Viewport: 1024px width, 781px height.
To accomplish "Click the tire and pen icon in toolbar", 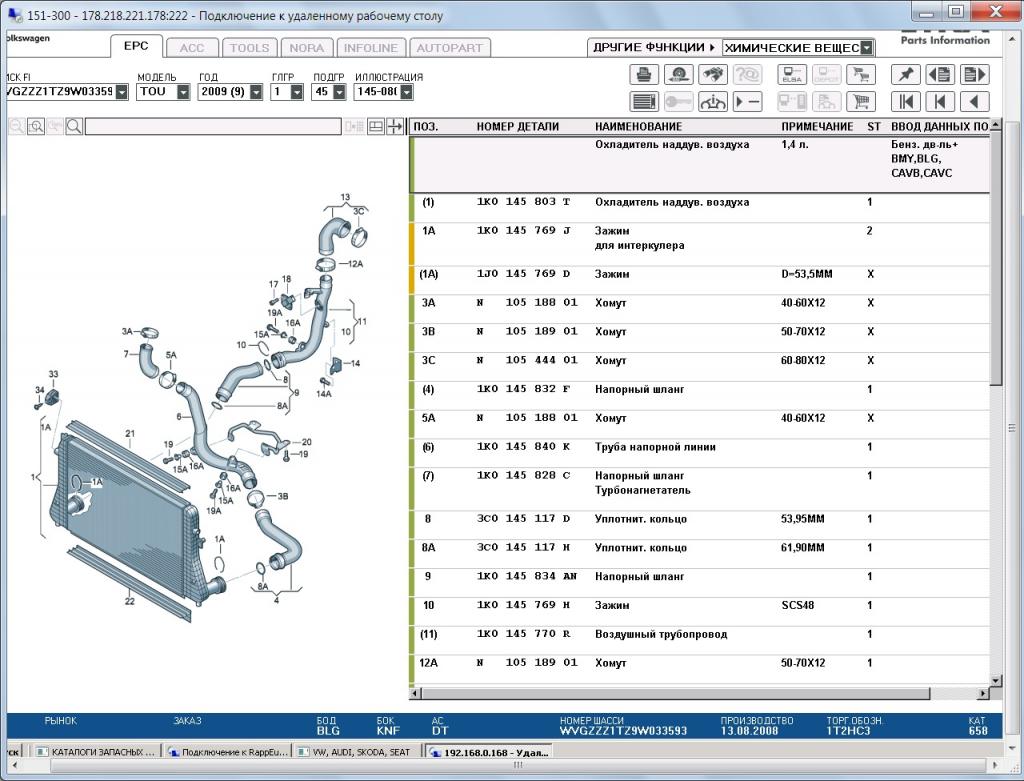I will point(679,74).
